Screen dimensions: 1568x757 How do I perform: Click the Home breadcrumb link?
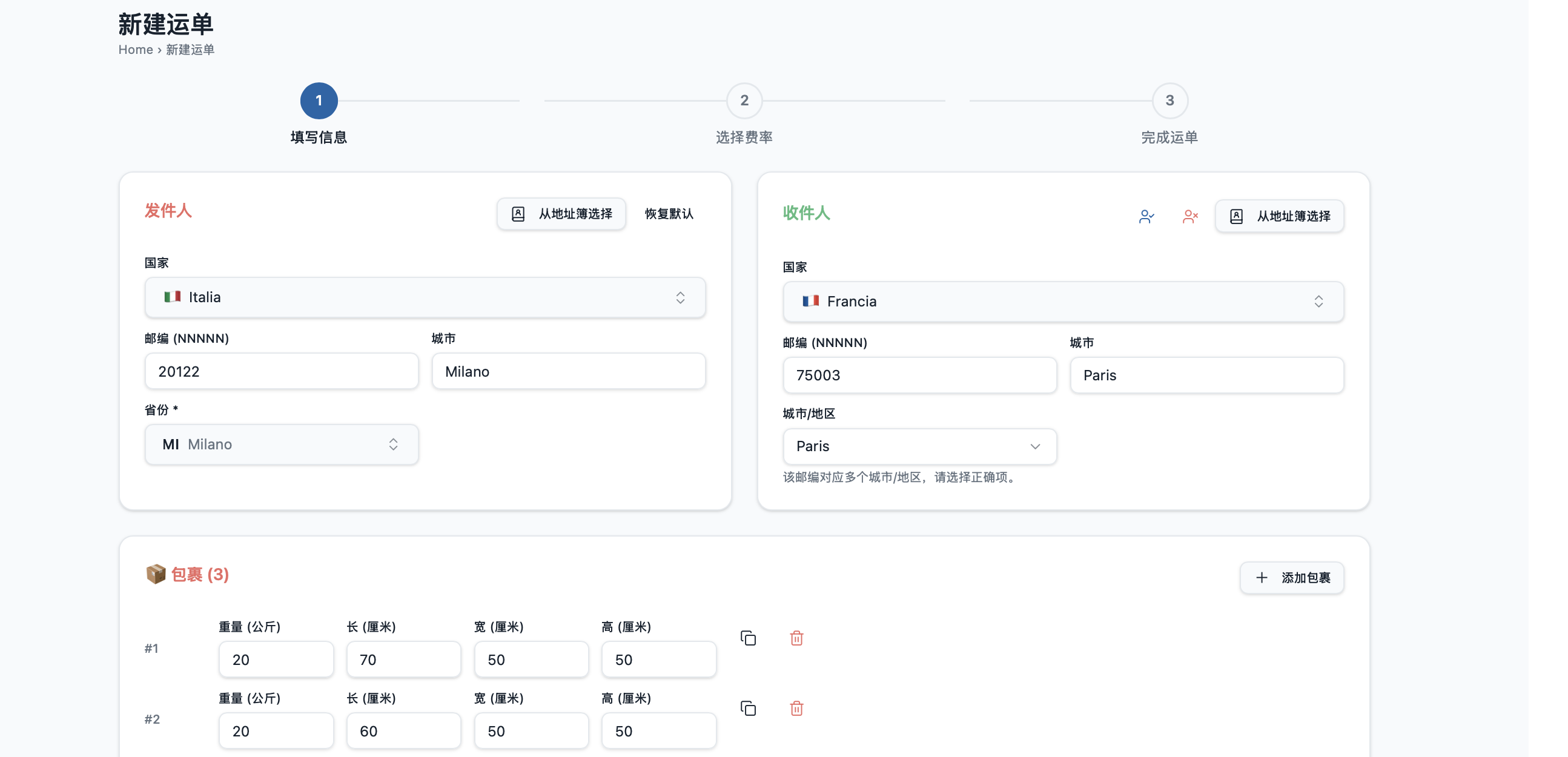135,49
